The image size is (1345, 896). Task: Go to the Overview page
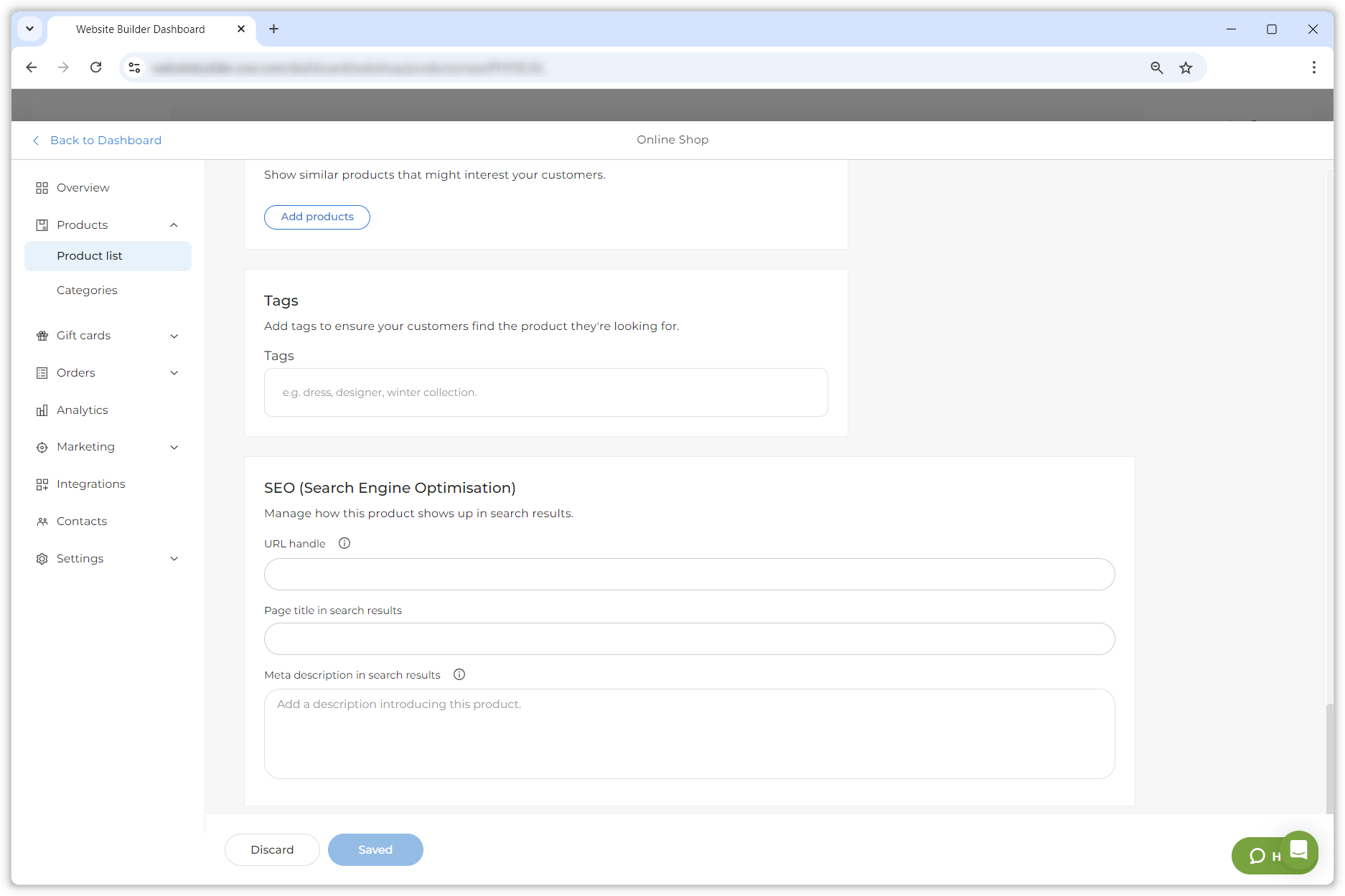[x=83, y=188]
